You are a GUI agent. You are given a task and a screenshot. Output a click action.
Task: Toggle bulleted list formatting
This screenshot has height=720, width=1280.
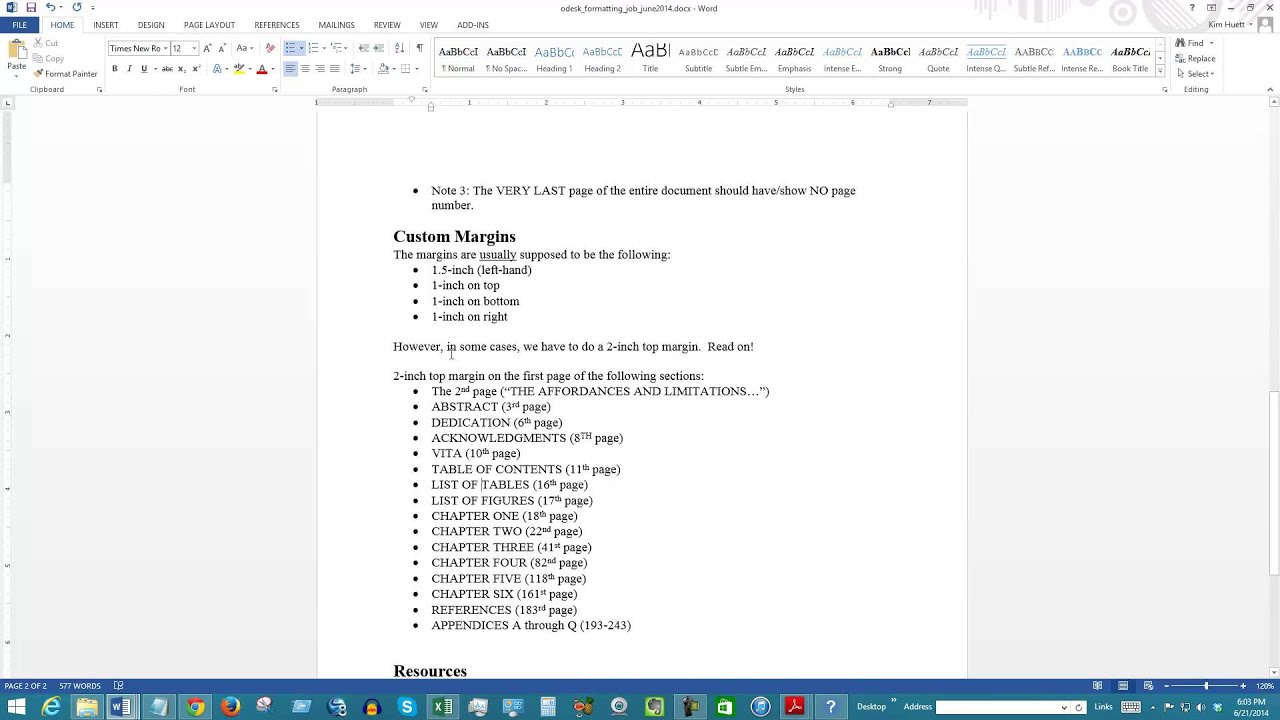[290, 48]
